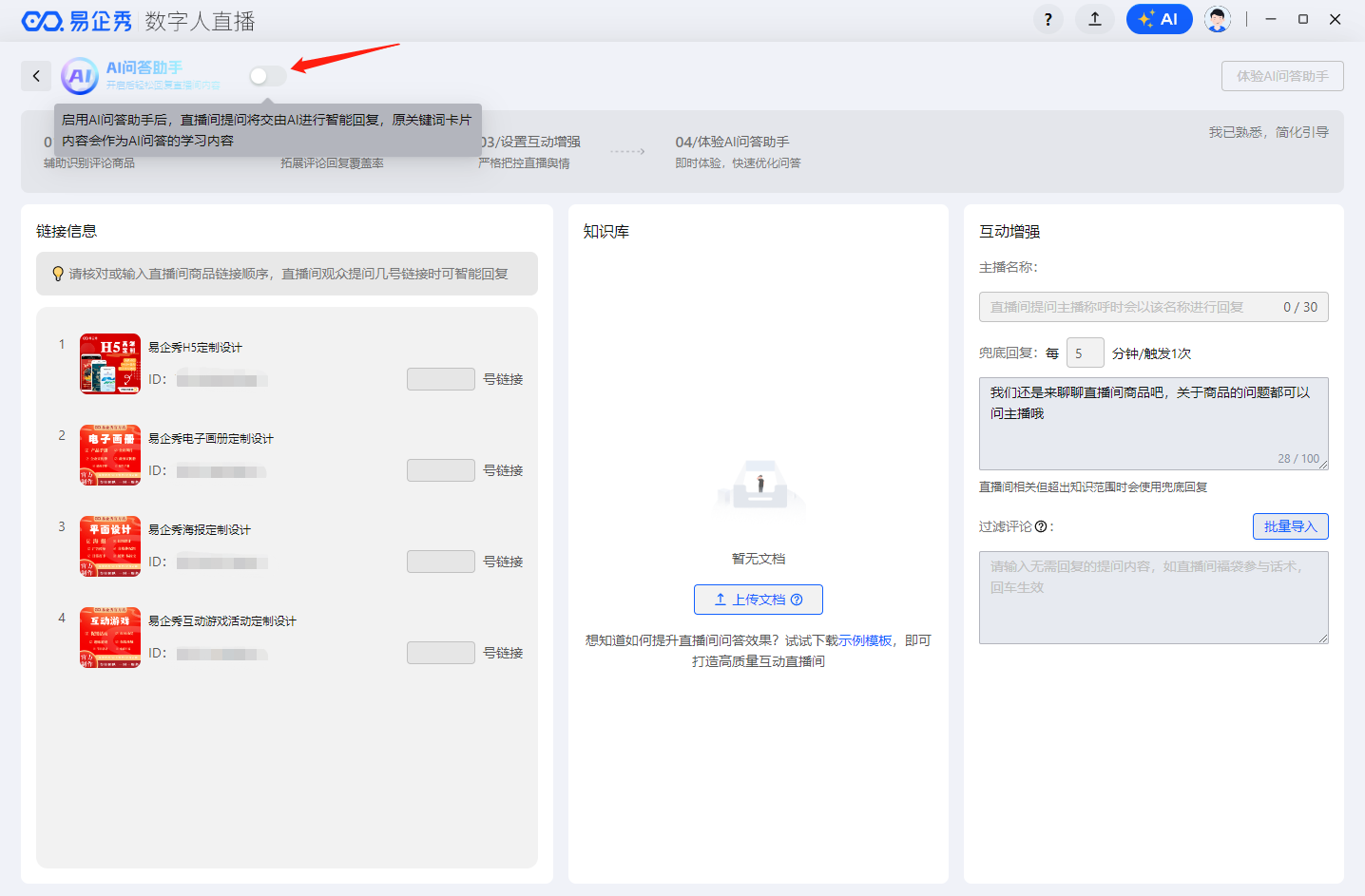Viewport: 1365px width, 896px height.
Task: Click 体验AI问答助手 button
Action: pos(1282,76)
